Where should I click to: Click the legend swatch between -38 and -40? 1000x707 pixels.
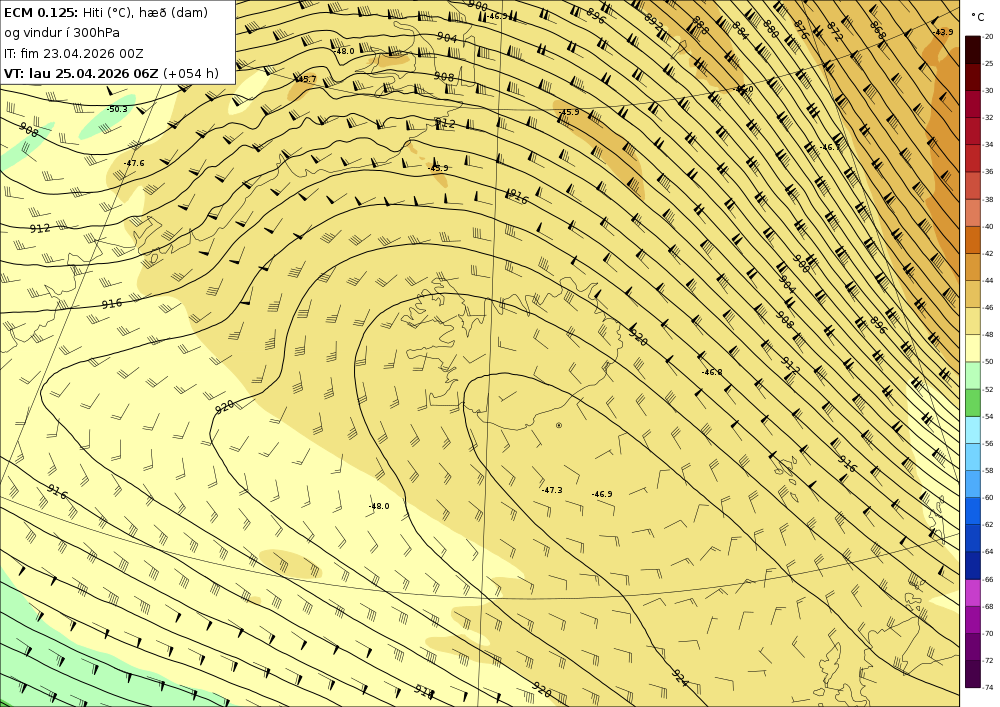[x=973, y=213]
